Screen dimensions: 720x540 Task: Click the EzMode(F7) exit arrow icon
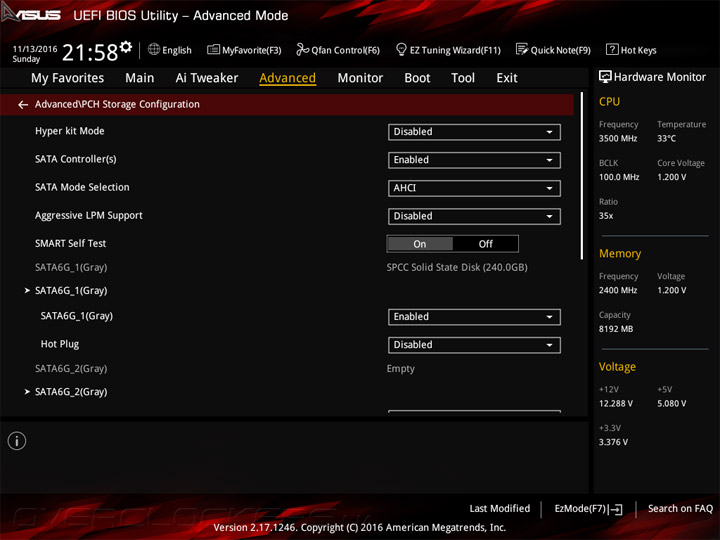pyautogui.click(x=615, y=509)
